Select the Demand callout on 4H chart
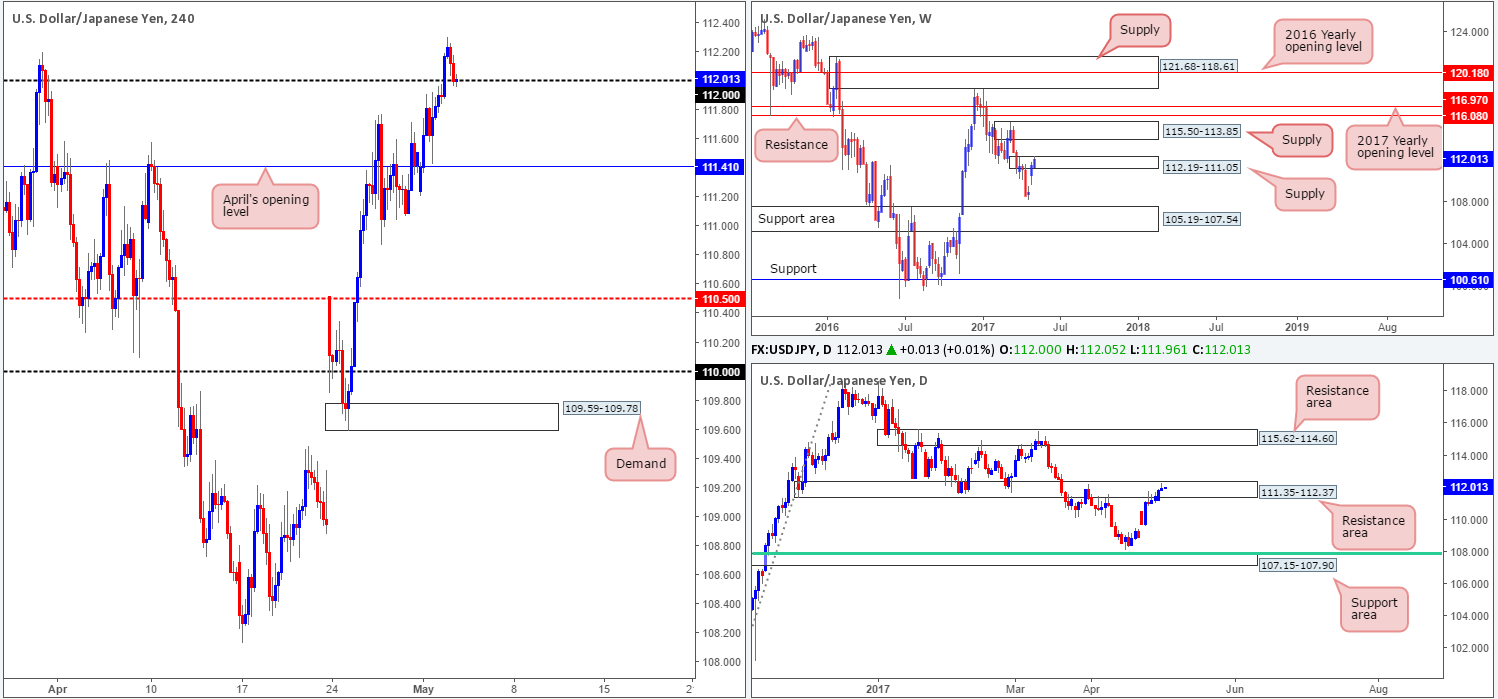1498x699 pixels. tap(640, 463)
